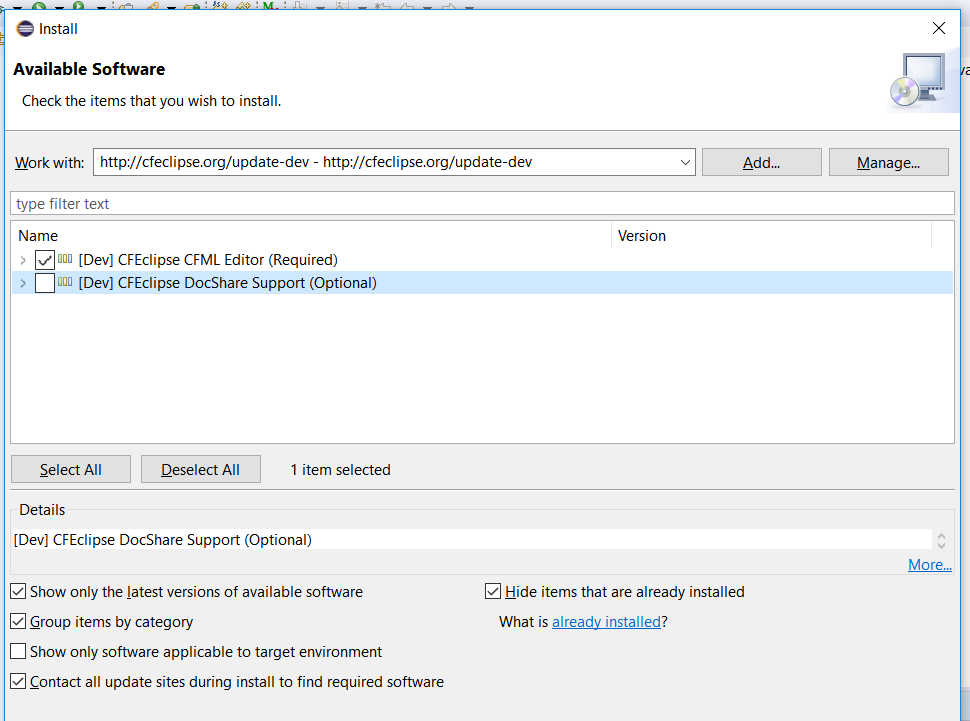The image size is (970, 721).
Task: Click the Eclipse logo in the Install dialog title bar
Action: (x=24, y=28)
